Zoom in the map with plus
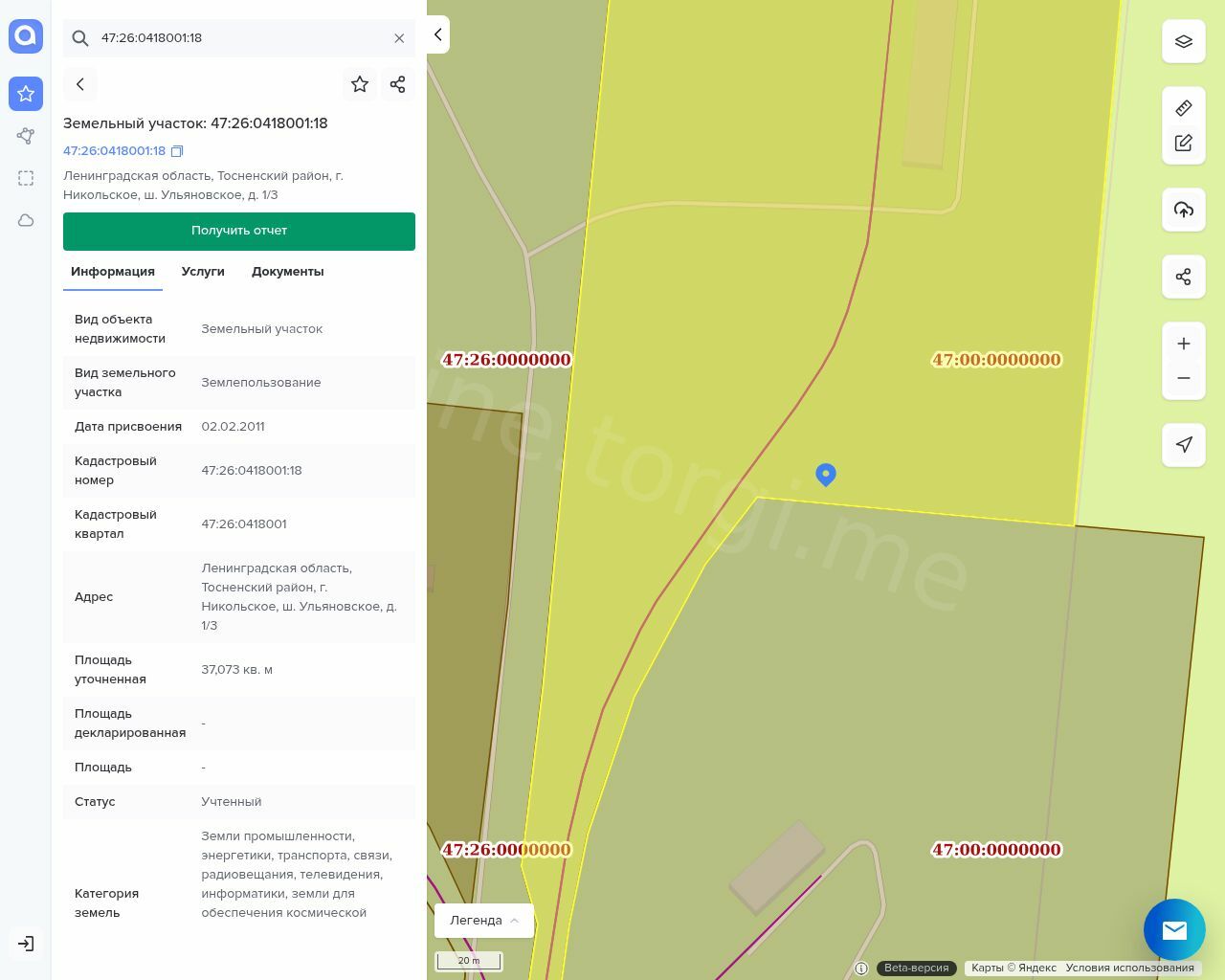Image resolution: width=1225 pixels, height=980 pixels. coord(1184,344)
